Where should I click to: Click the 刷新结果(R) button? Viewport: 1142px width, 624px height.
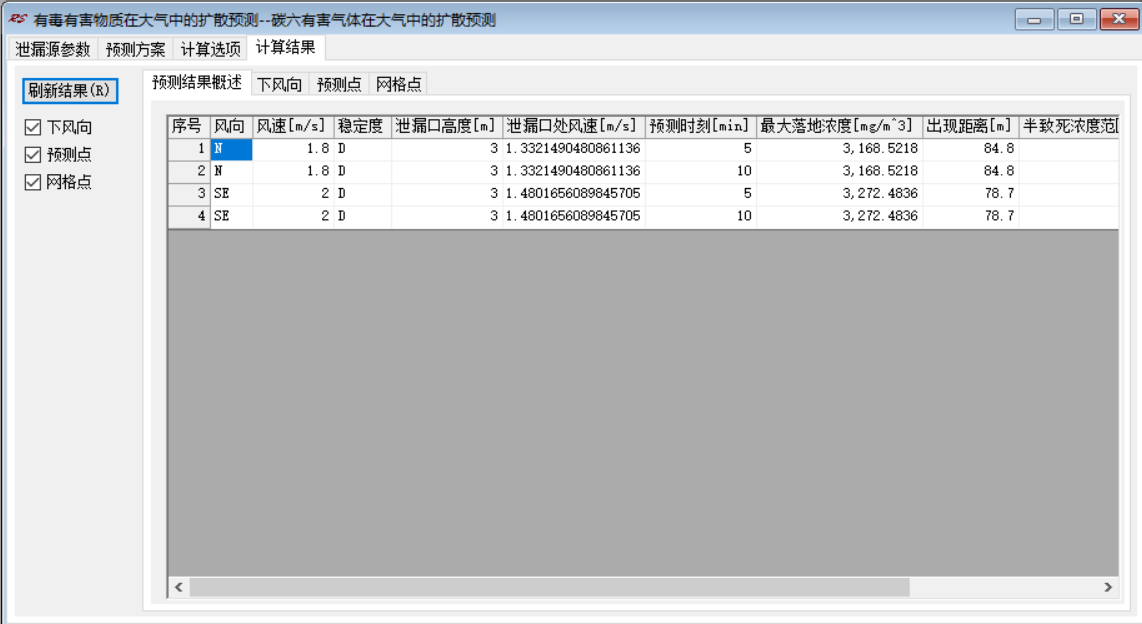(x=70, y=90)
